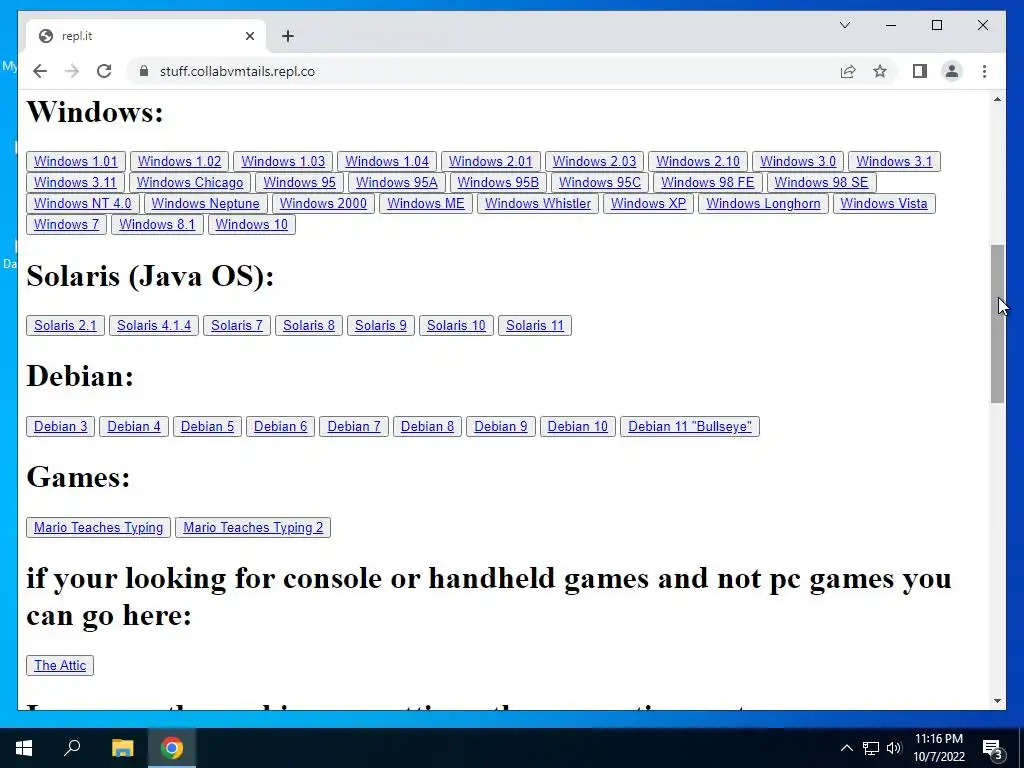
Task: Open the Windows 10 link
Action: (251, 224)
